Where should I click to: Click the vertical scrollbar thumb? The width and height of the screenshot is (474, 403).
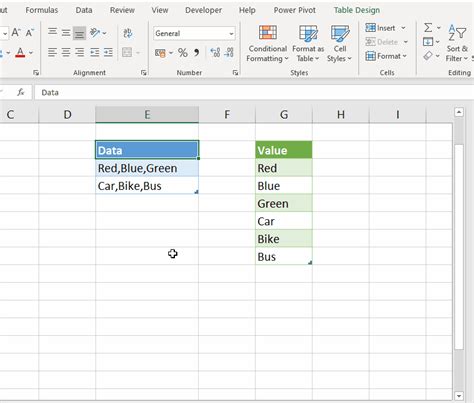pyautogui.click(x=459, y=247)
